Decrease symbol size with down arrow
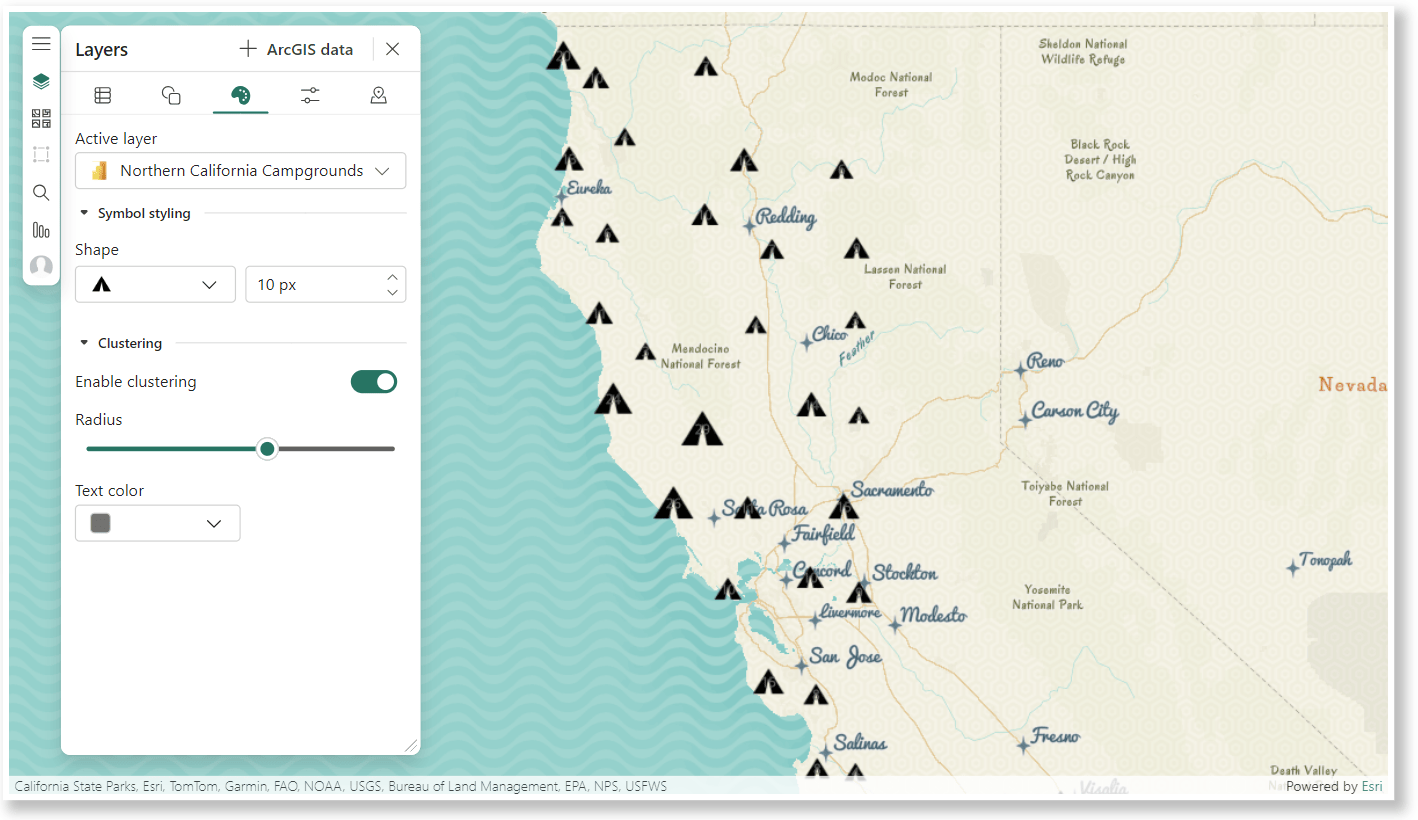Viewport: 1418px width, 820px height. click(x=393, y=293)
